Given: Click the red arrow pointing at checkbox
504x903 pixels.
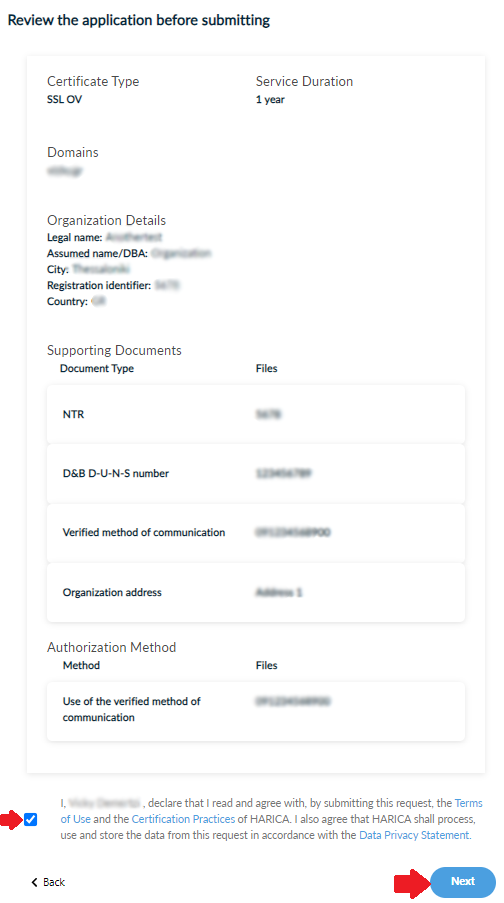Looking at the screenshot, I should [x=10, y=819].
